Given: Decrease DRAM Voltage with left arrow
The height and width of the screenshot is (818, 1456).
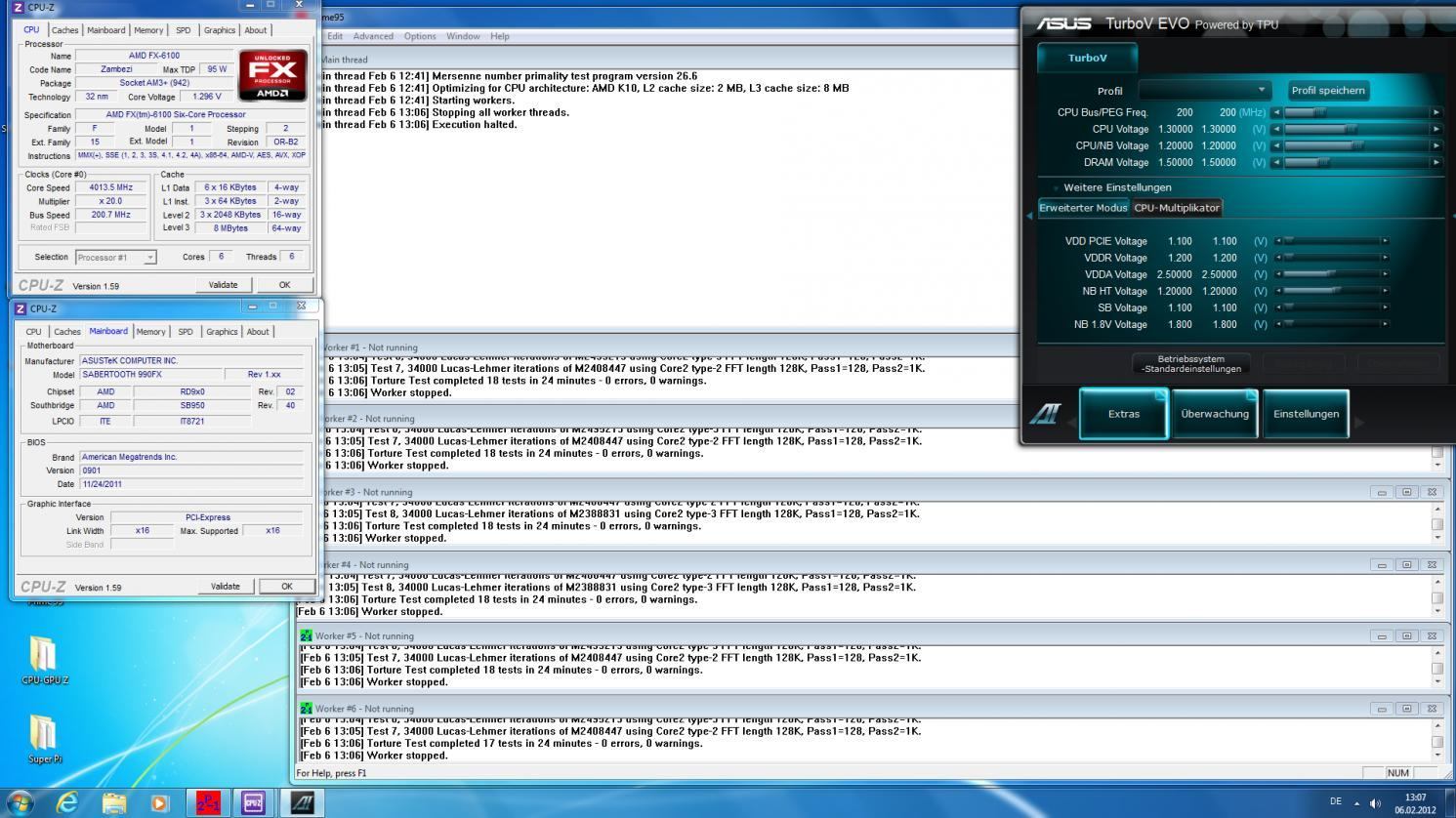Looking at the screenshot, I should coord(1276,162).
